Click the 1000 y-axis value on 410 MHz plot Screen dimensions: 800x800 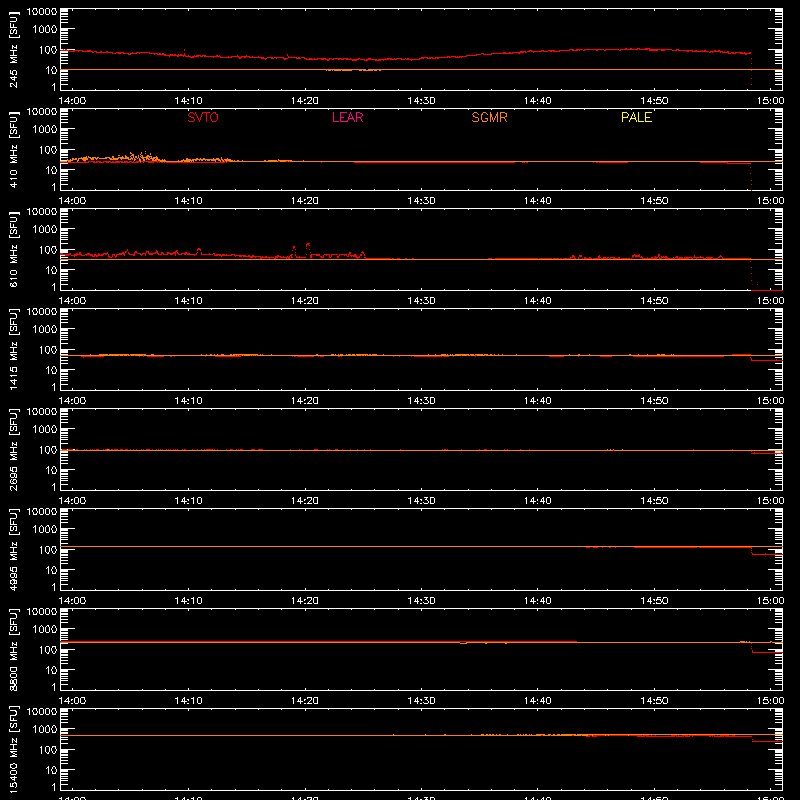[45, 129]
